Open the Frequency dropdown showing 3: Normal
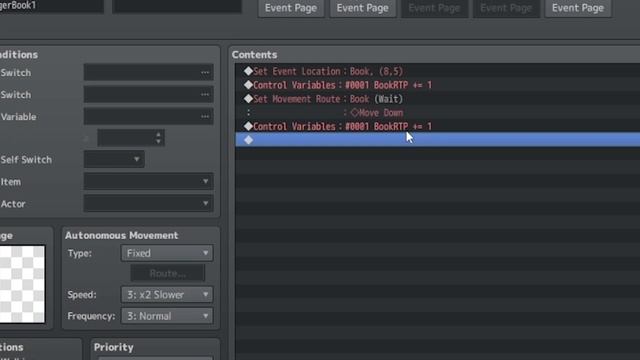 (167, 316)
